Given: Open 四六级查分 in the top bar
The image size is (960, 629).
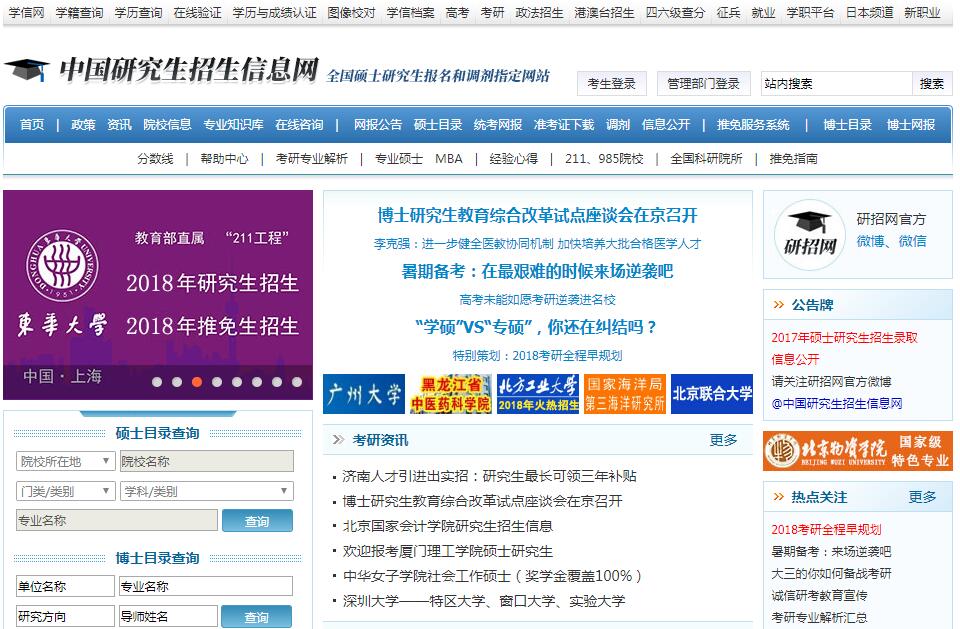Looking at the screenshot, I should [x=675, y=12].
